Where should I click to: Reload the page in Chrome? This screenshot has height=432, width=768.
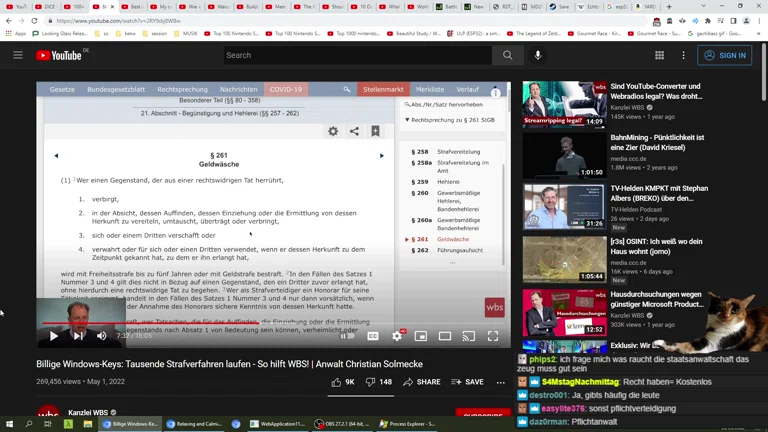[34, 21]
